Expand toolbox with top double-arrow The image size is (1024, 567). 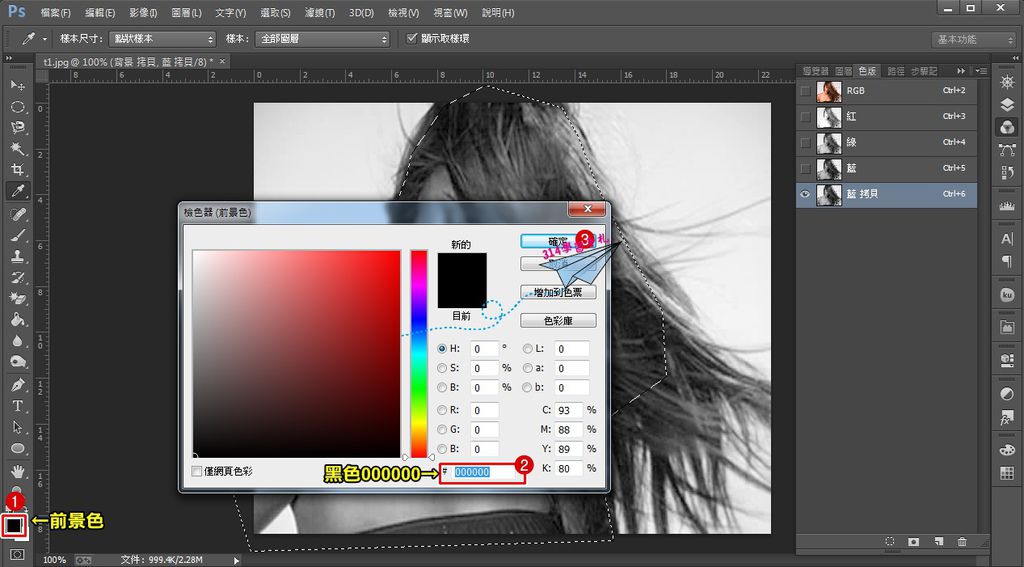pyautogui.click(x=9, y=58)
